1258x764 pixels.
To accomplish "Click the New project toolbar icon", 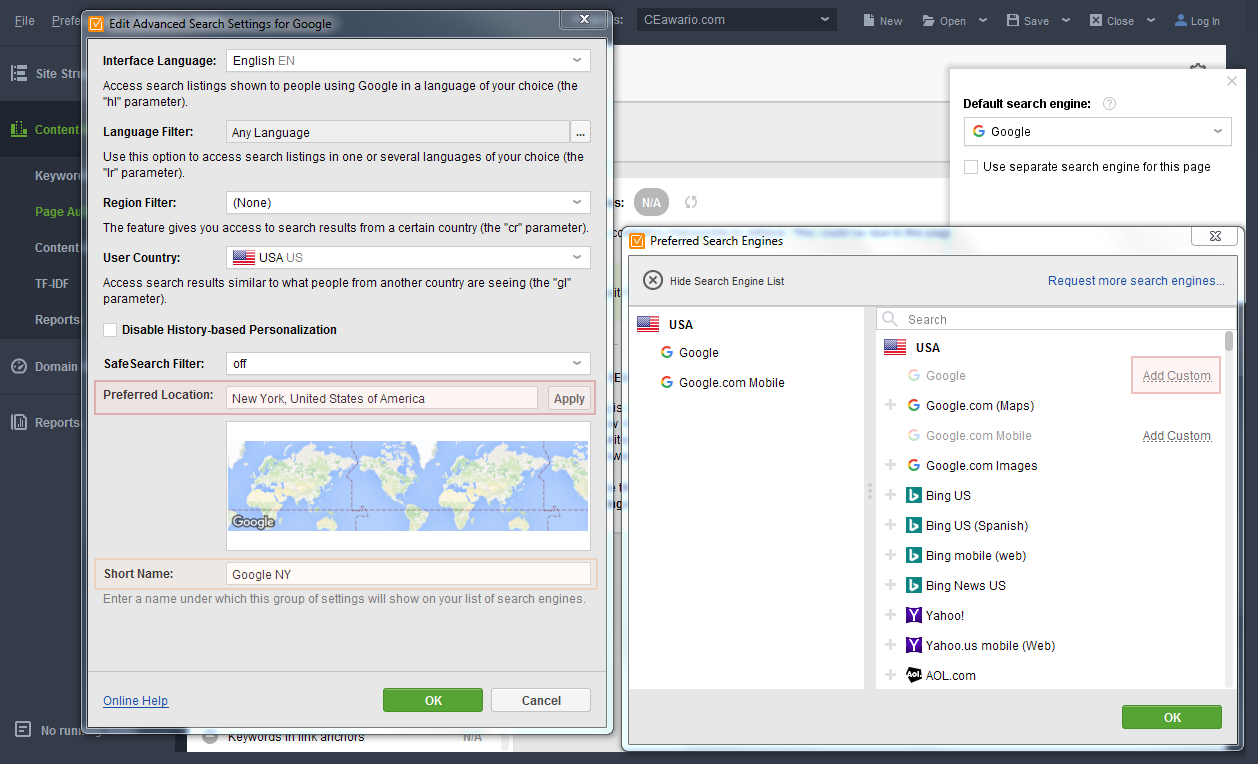I will pos(867,20).
